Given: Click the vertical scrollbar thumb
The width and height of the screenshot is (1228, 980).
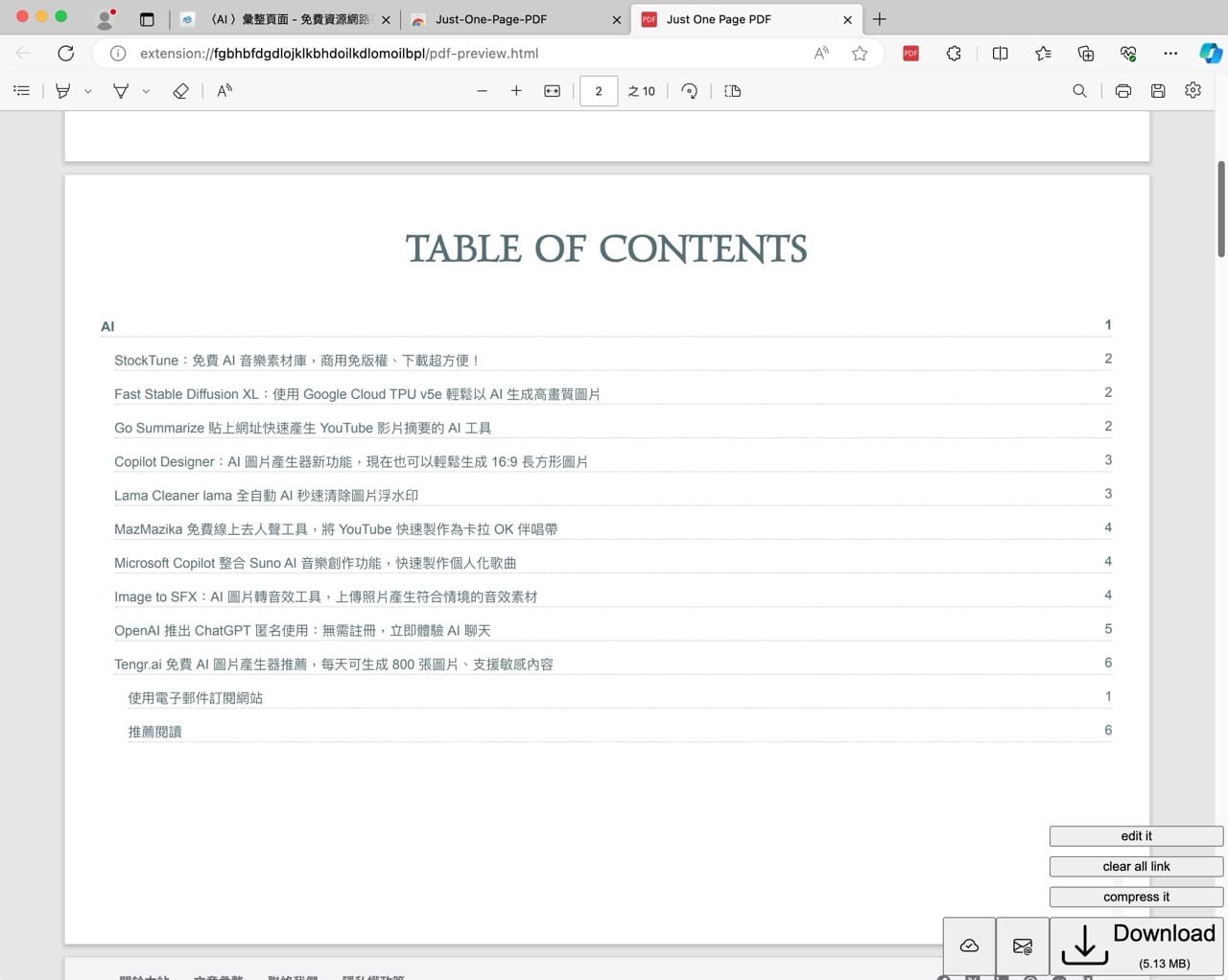Looking at the screenshot, I should [1221, 209].
